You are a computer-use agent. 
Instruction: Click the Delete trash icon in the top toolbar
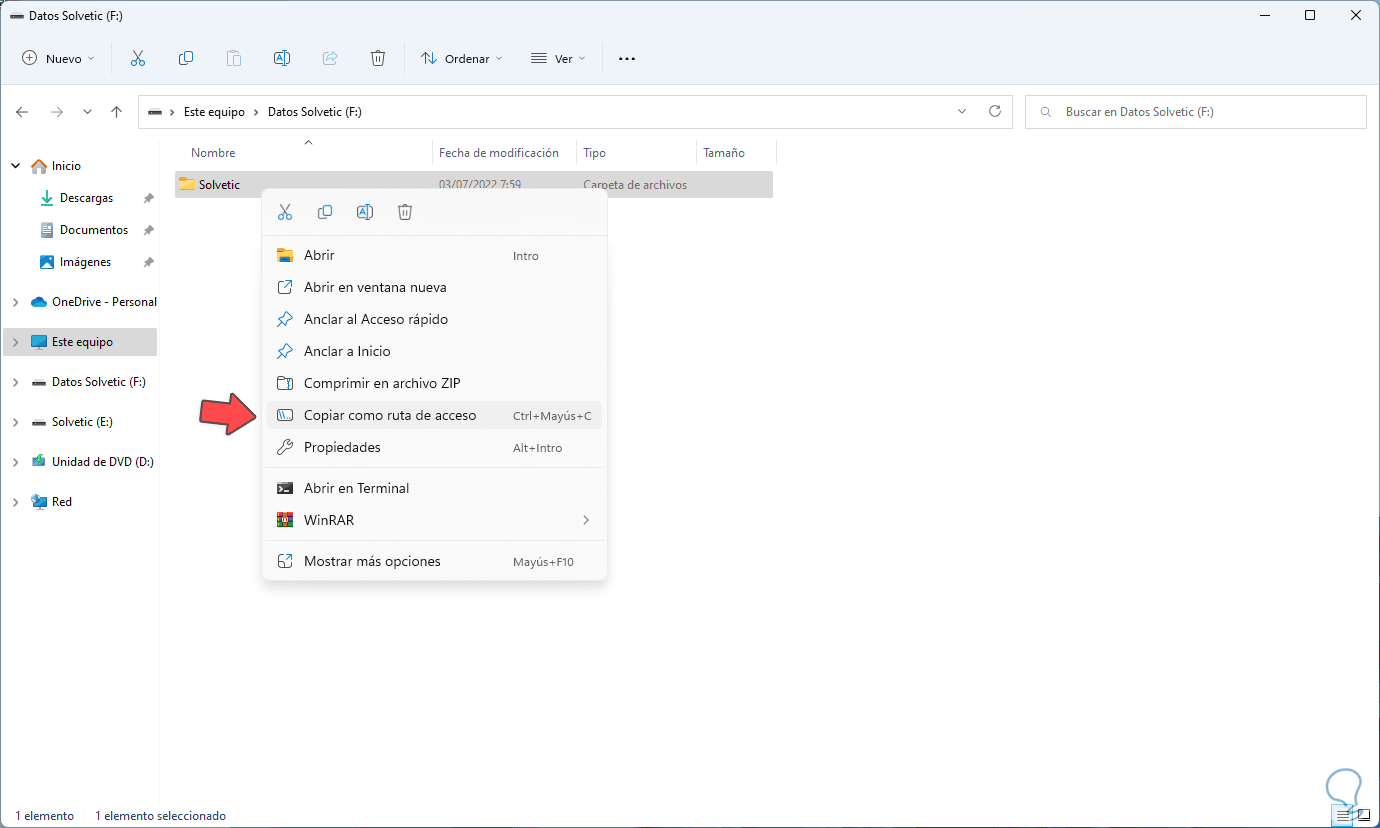[378, 59]
